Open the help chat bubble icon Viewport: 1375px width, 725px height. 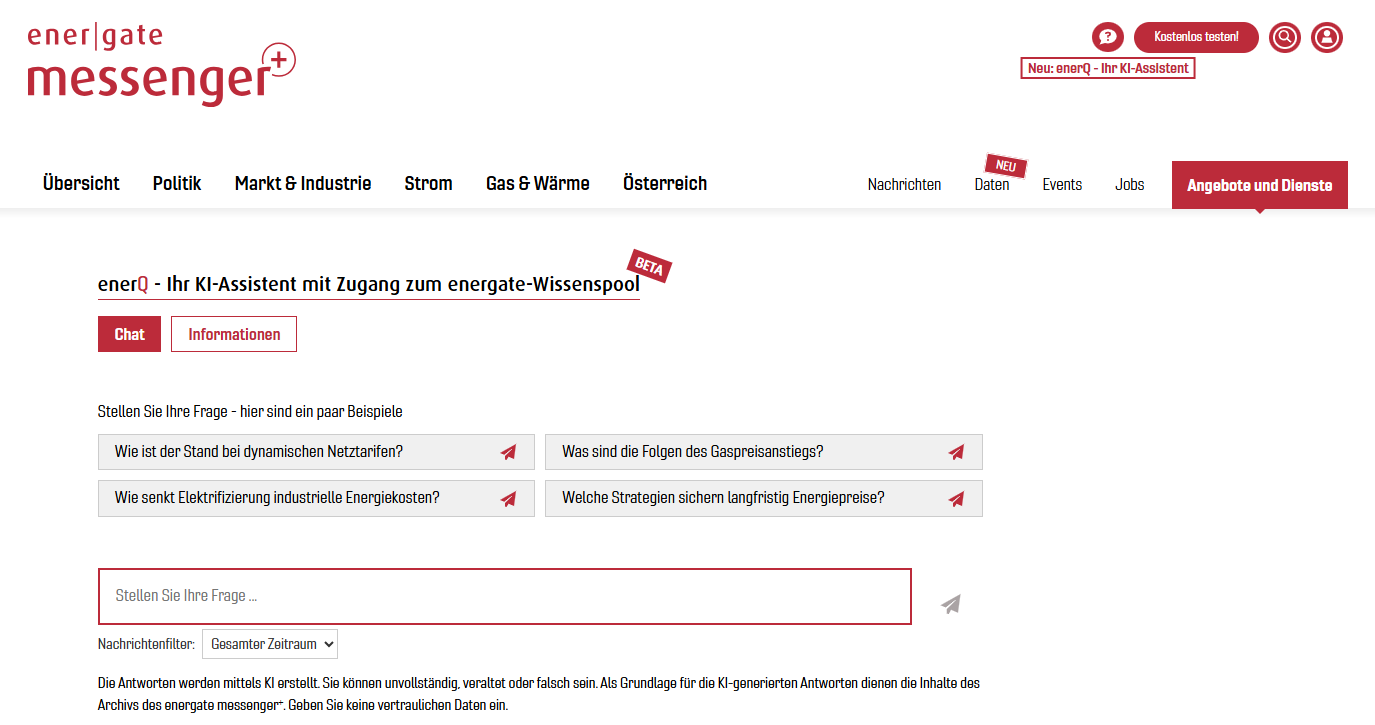[x=1107, y=37]
